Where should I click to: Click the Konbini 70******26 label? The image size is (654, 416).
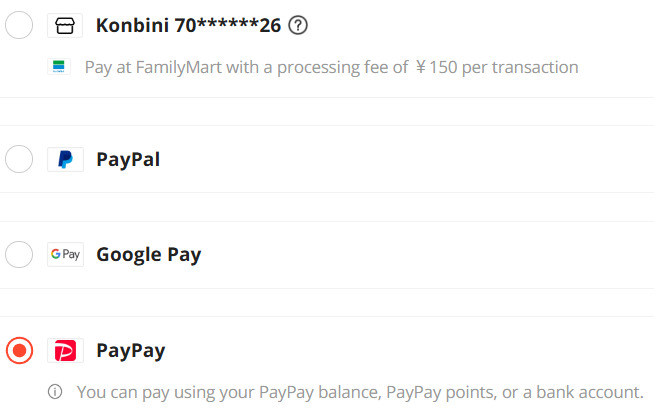pos(188,25)
